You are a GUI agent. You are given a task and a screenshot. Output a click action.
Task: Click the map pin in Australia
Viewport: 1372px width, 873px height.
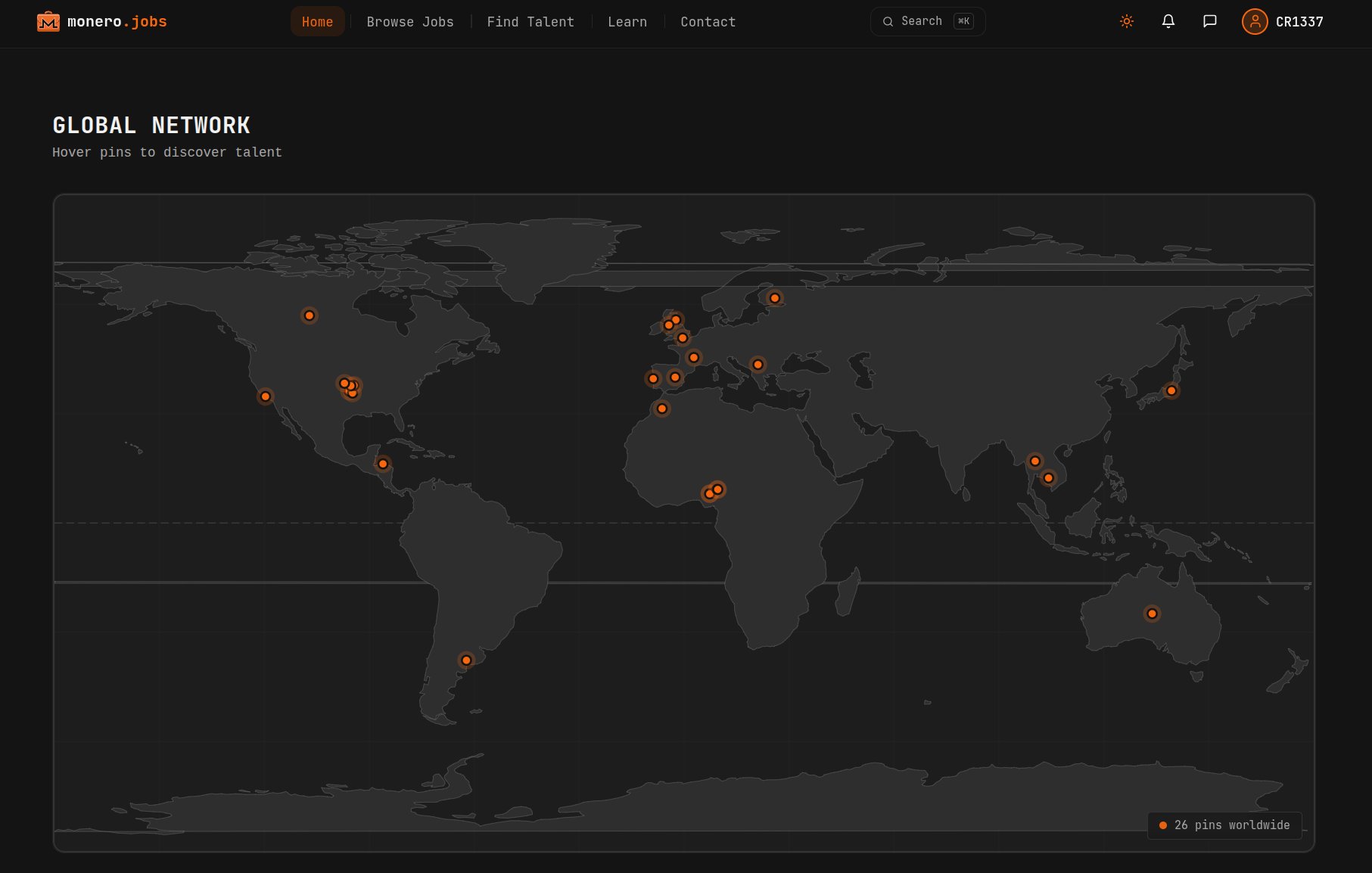click(x=1151, y=614)
